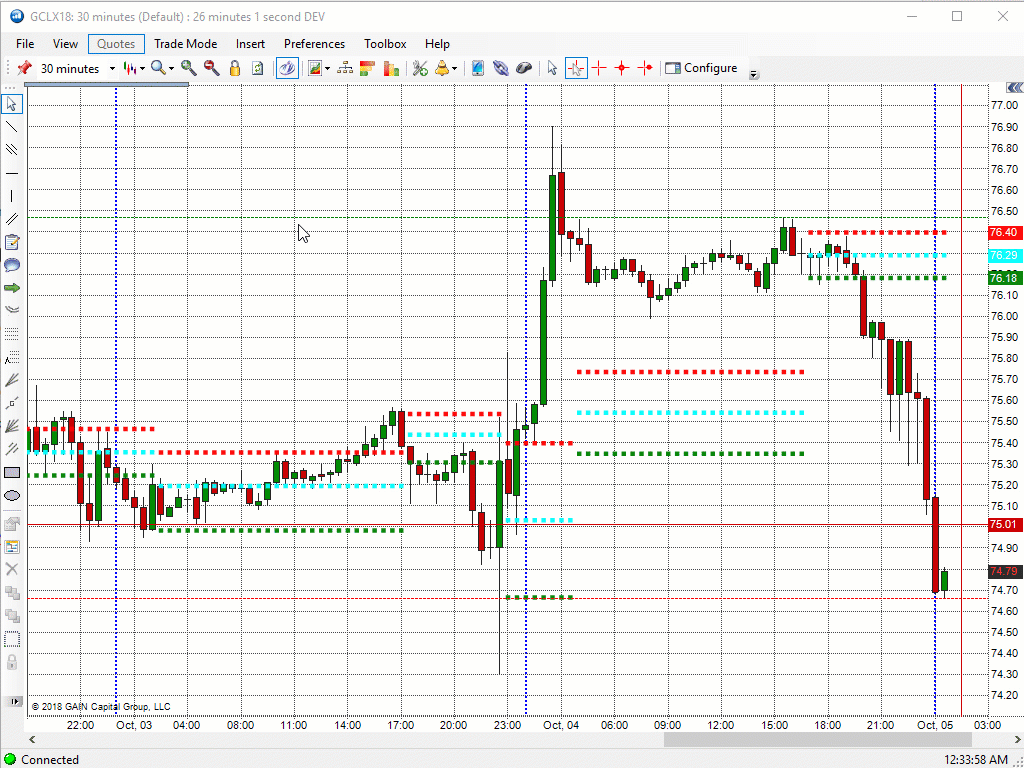
Task: Select the filled rectangle shape tool
Action: (x=12, y=472)
